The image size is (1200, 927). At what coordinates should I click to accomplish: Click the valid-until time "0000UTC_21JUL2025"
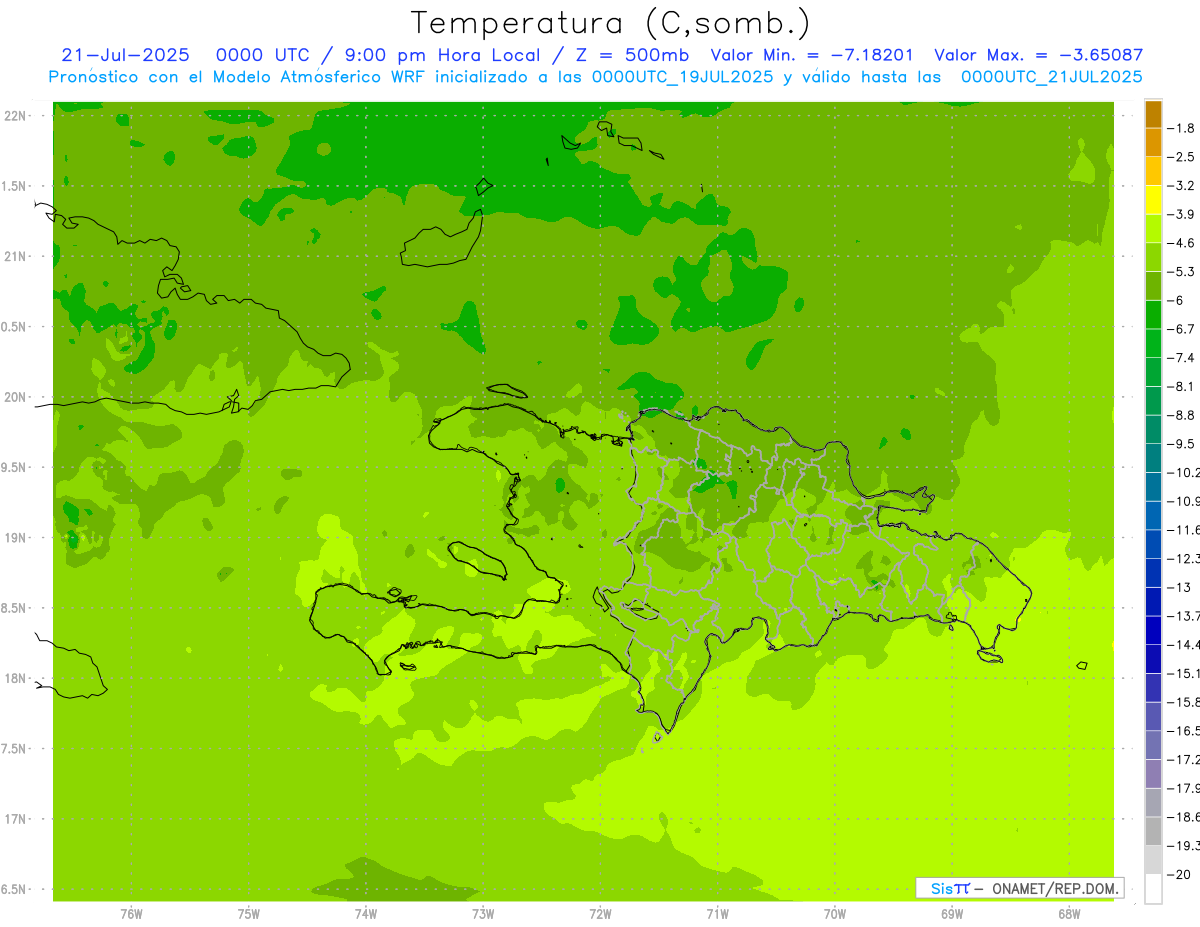point(1052,76)
